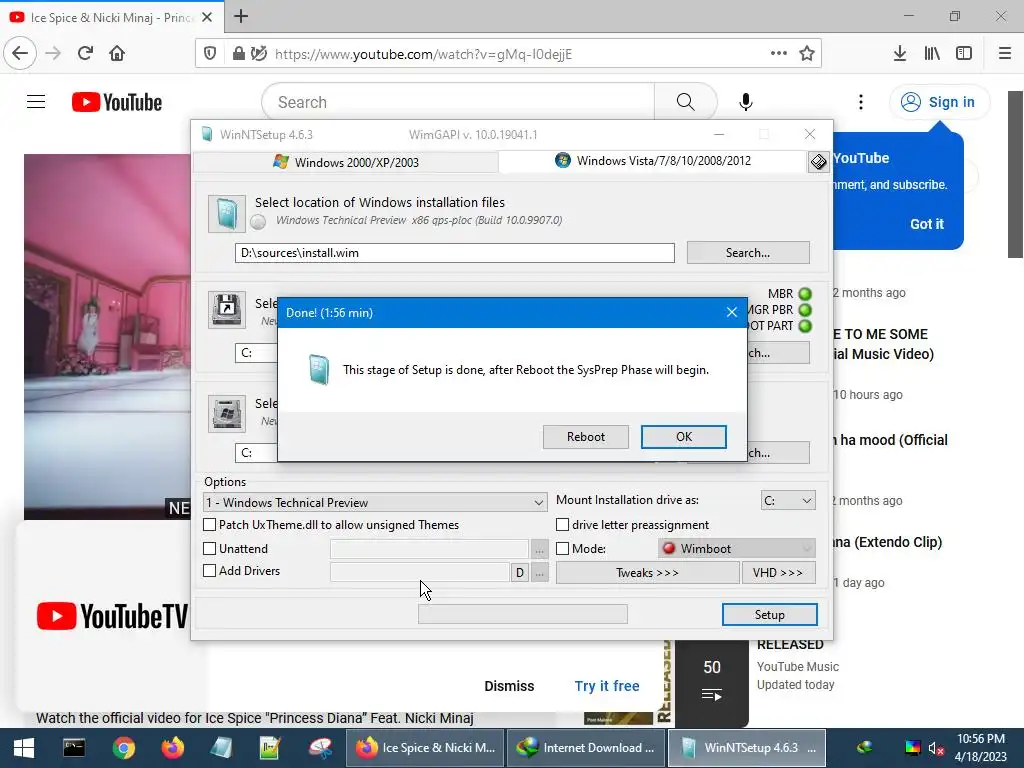Open the Firefox downloads arrow icon
Image resolution: width=1024 pixels, height=768 pixels.
pos(900,53)
